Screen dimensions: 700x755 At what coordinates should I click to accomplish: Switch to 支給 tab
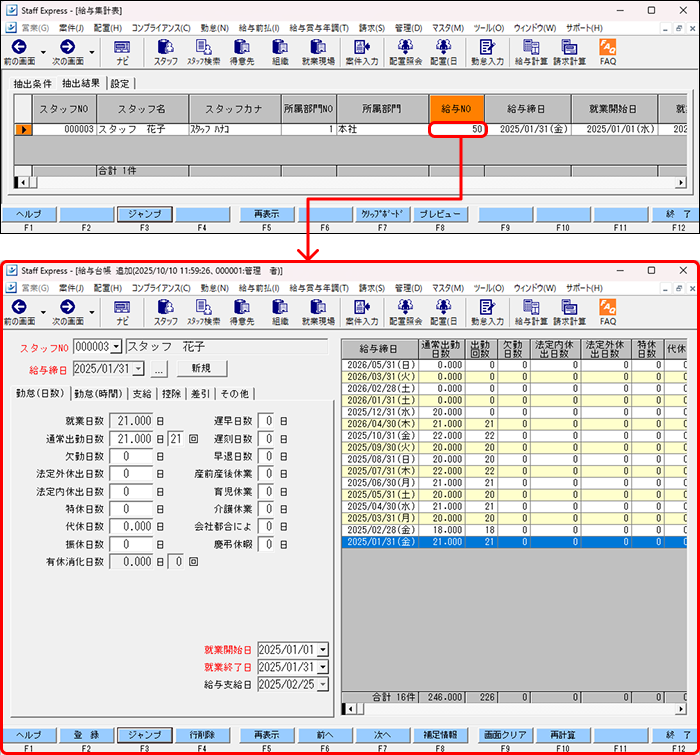[142, 394]
